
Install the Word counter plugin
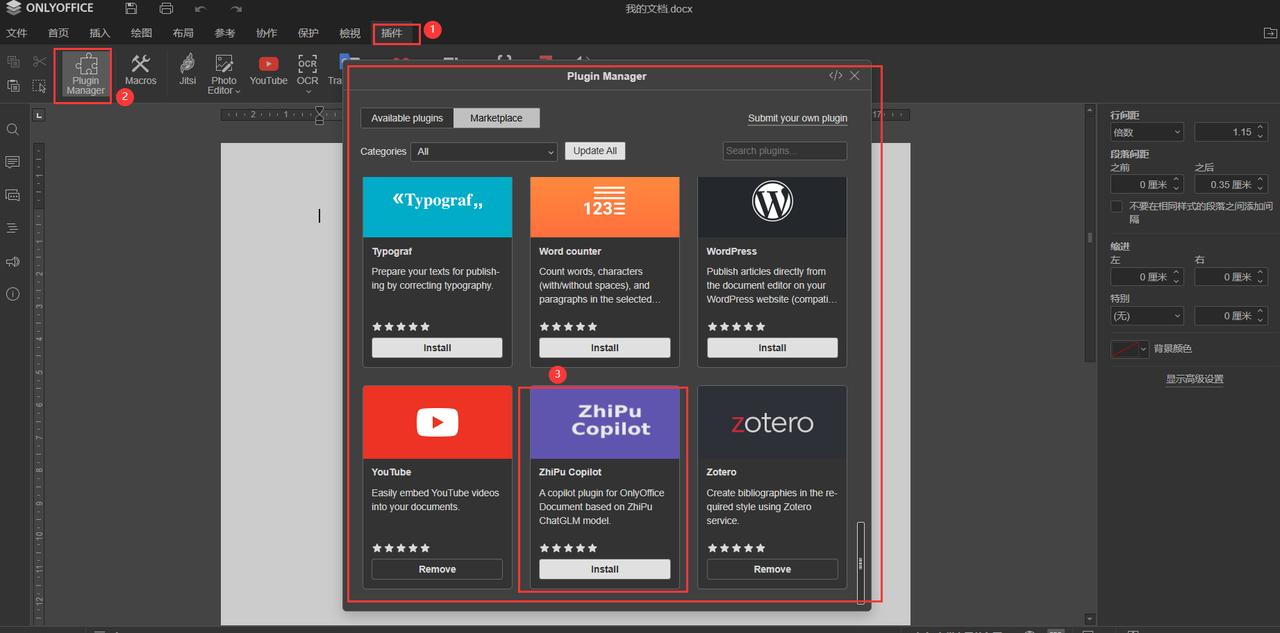(x=604, y=348)
